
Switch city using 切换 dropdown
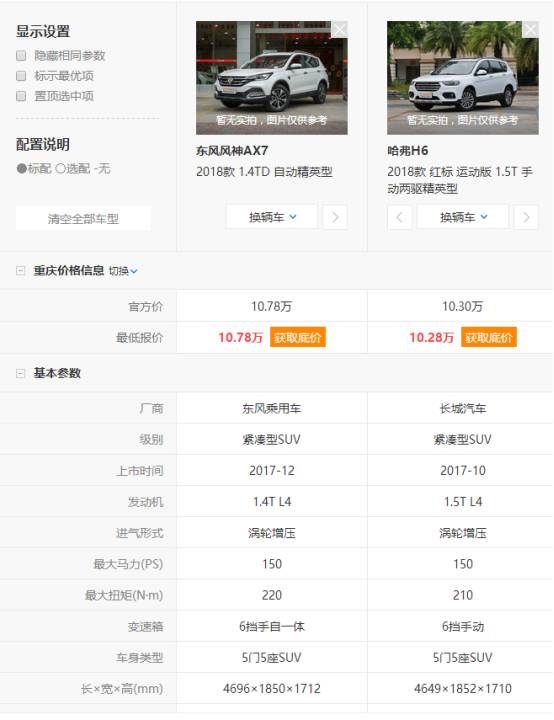click(x=123, y=271)
